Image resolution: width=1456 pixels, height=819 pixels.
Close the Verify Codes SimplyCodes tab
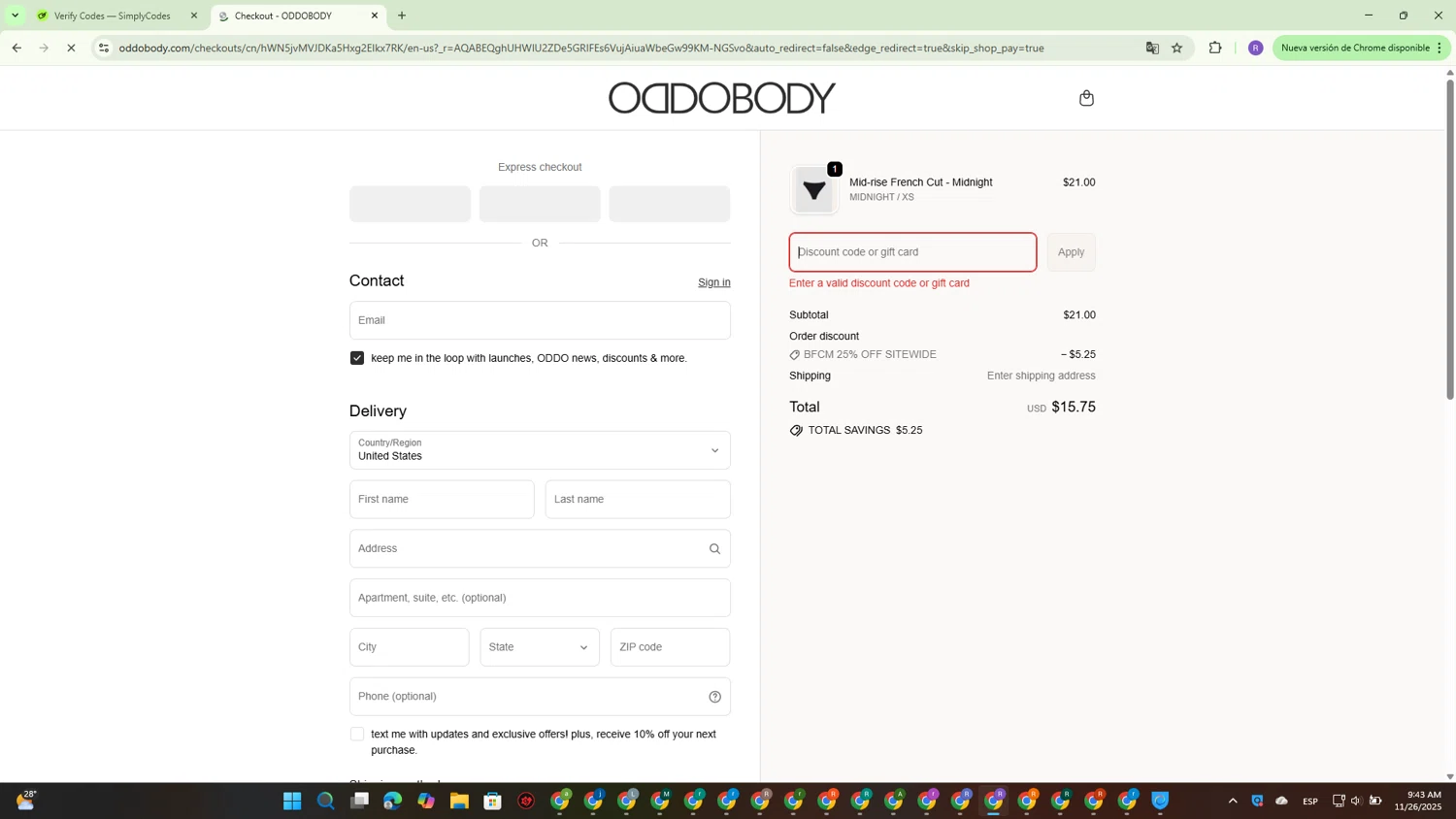[x=194, y=16]
